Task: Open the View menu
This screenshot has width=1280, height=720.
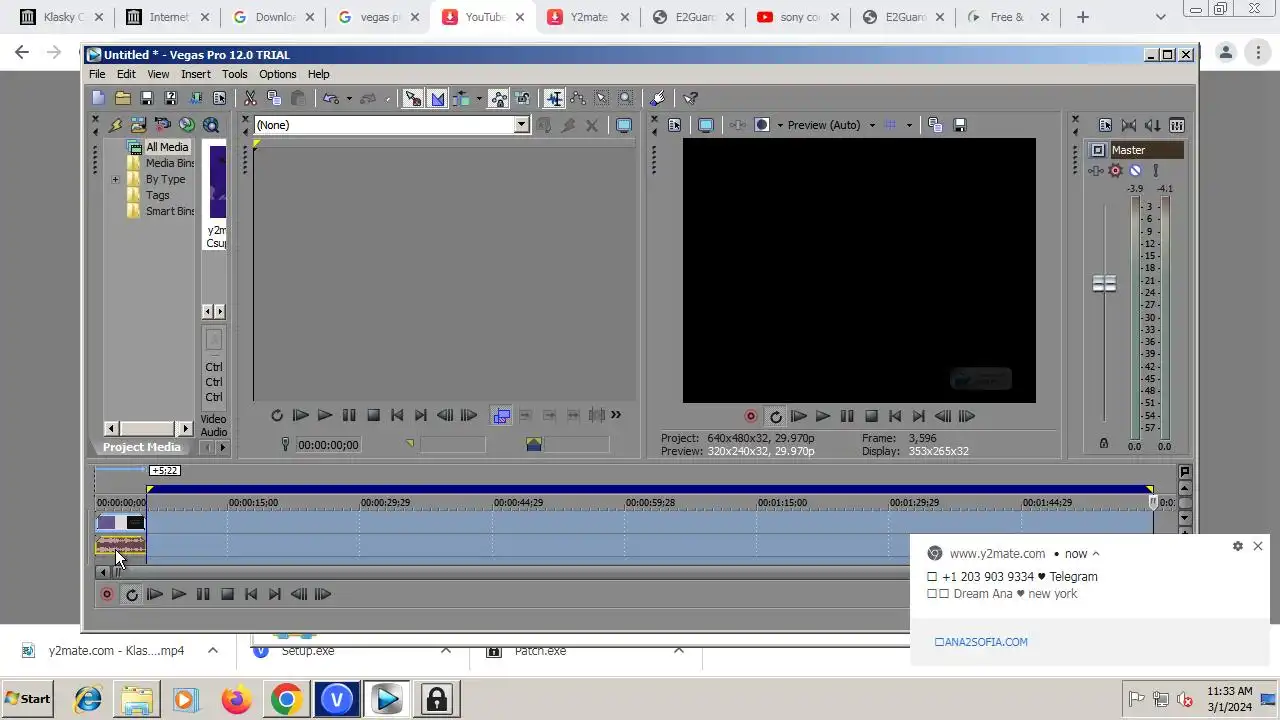Action: [158, 74]
